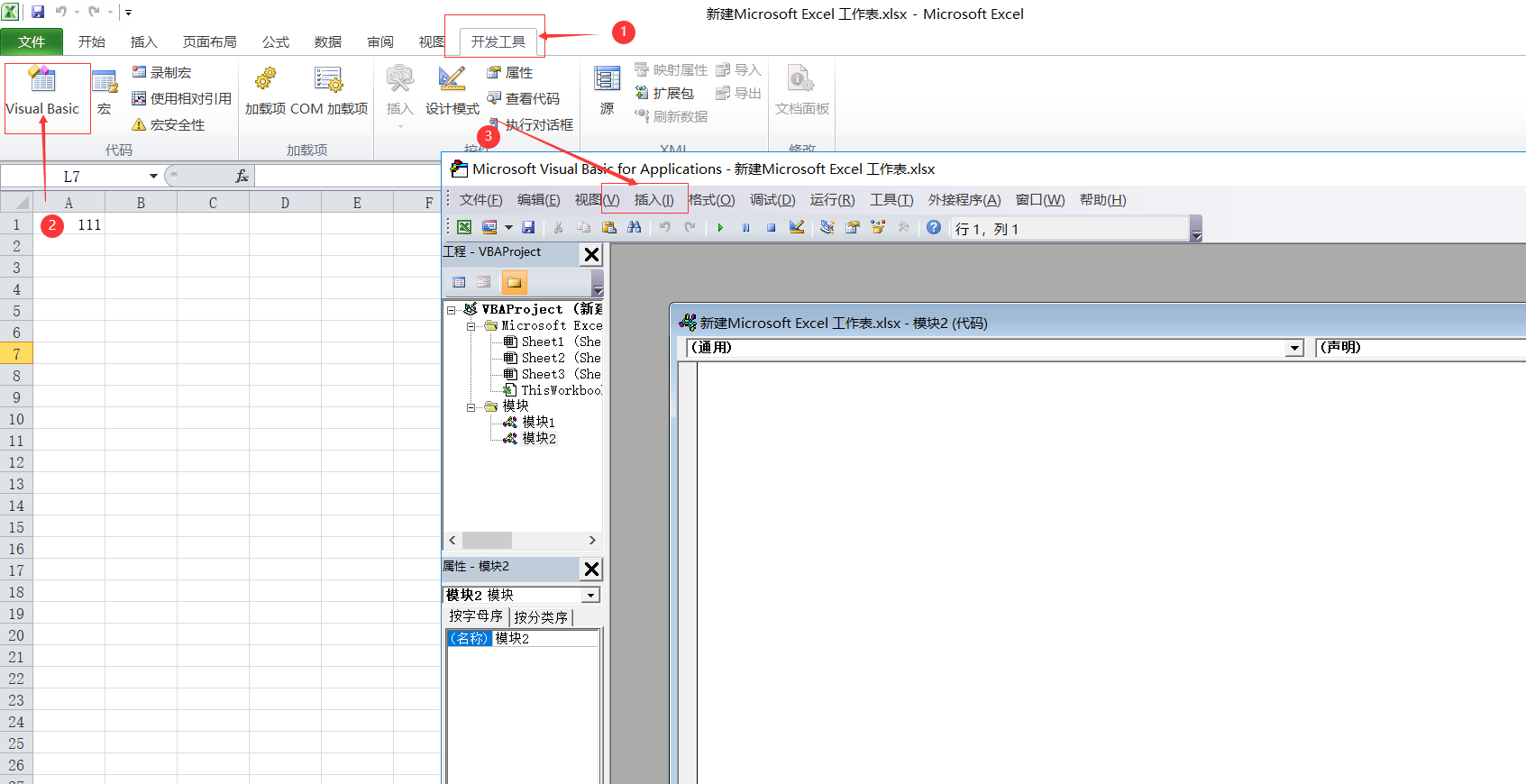
Task: Click the Name Box showing L7
Action: click(x=72, y=177)
